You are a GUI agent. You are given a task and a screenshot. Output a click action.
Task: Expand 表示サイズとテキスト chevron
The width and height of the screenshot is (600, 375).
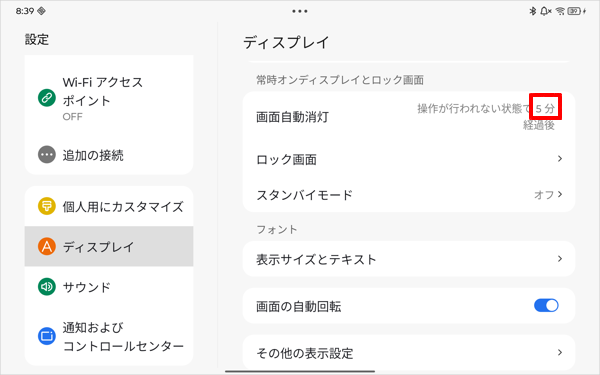click(x=560, y=259)
